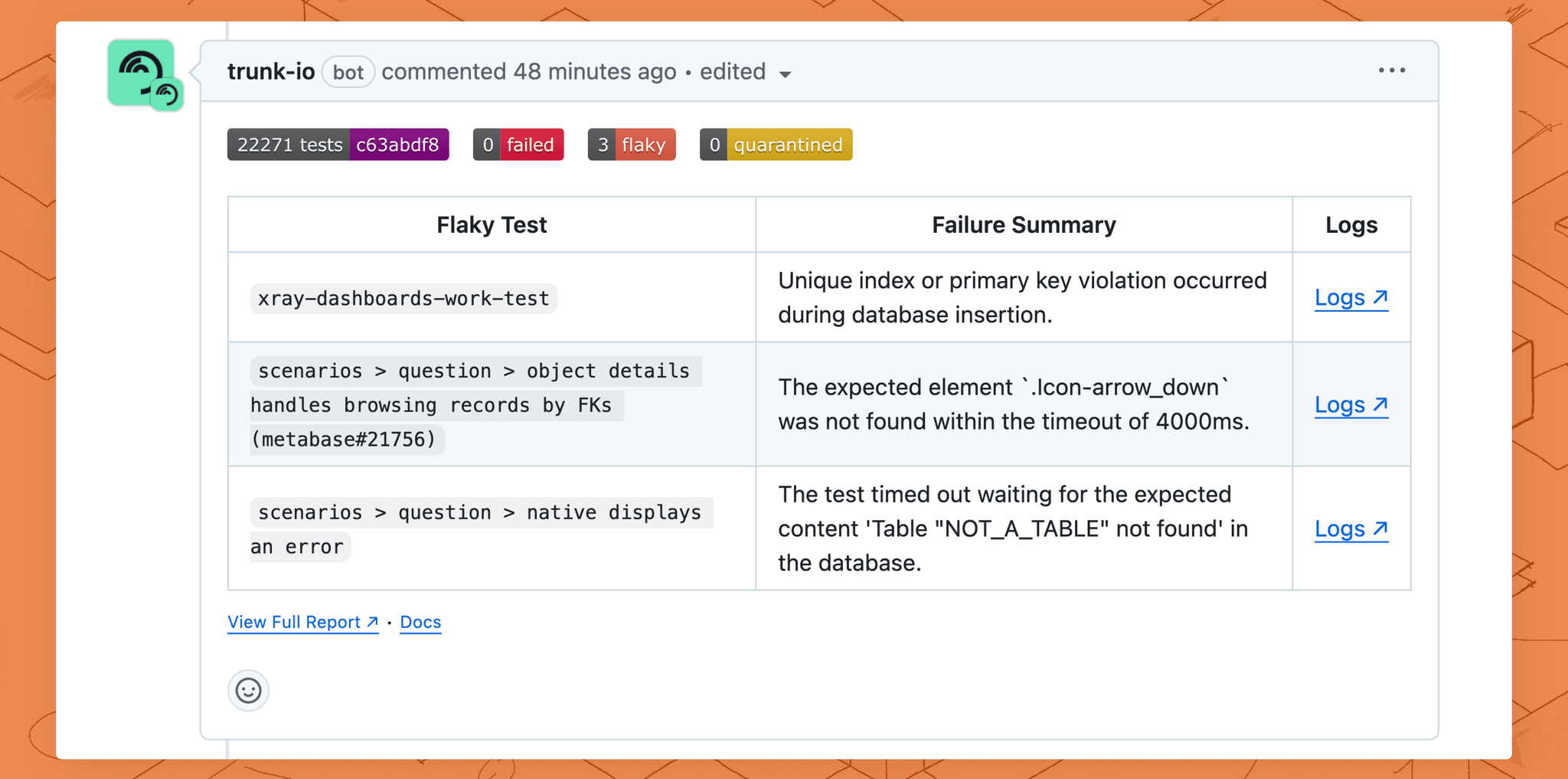The width and height of the screenshot is (1568, 779).
Task: Reveal edit details using the caret beside 'edited'
Action: tap(787, 74)
